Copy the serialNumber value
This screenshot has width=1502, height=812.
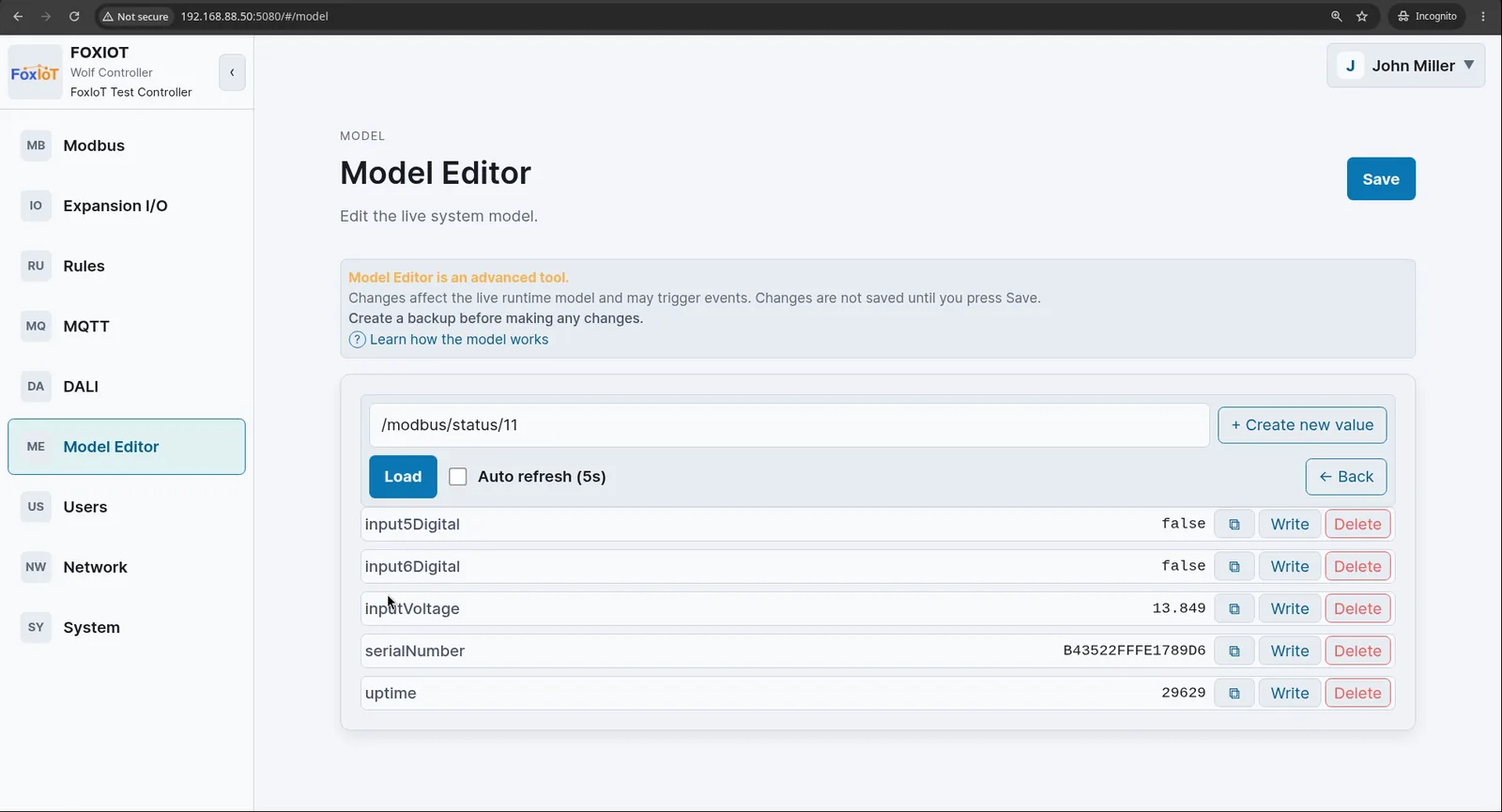pyautogui.click(x=1234, y=651)
